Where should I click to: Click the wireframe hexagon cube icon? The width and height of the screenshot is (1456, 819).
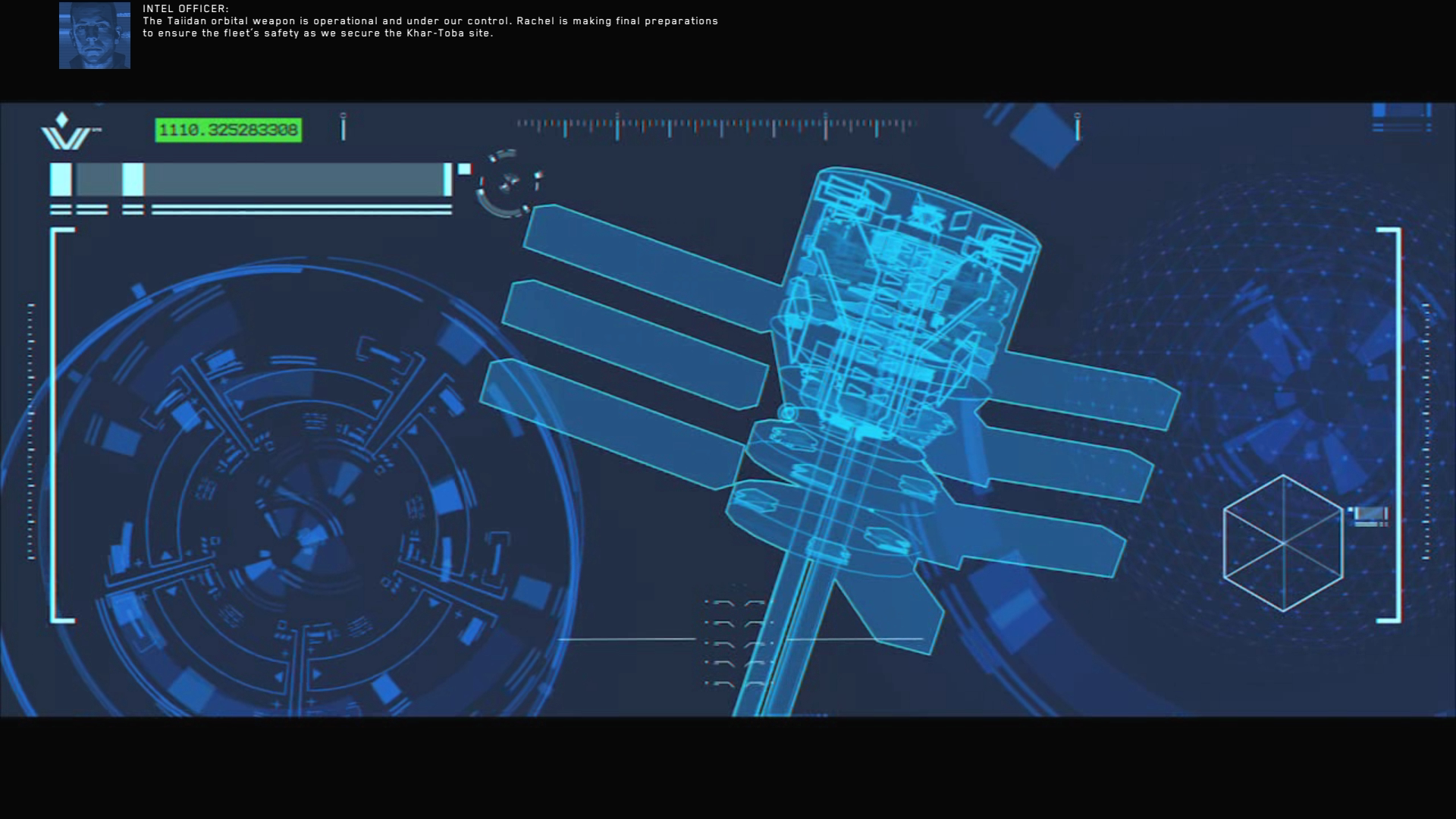click(x=1283, y=543)
